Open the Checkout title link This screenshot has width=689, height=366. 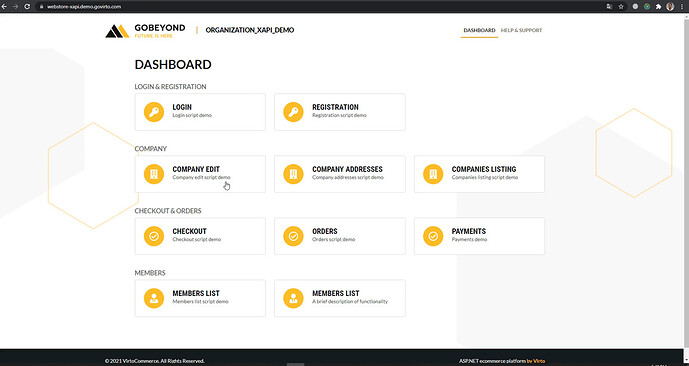tap(189, 231)
